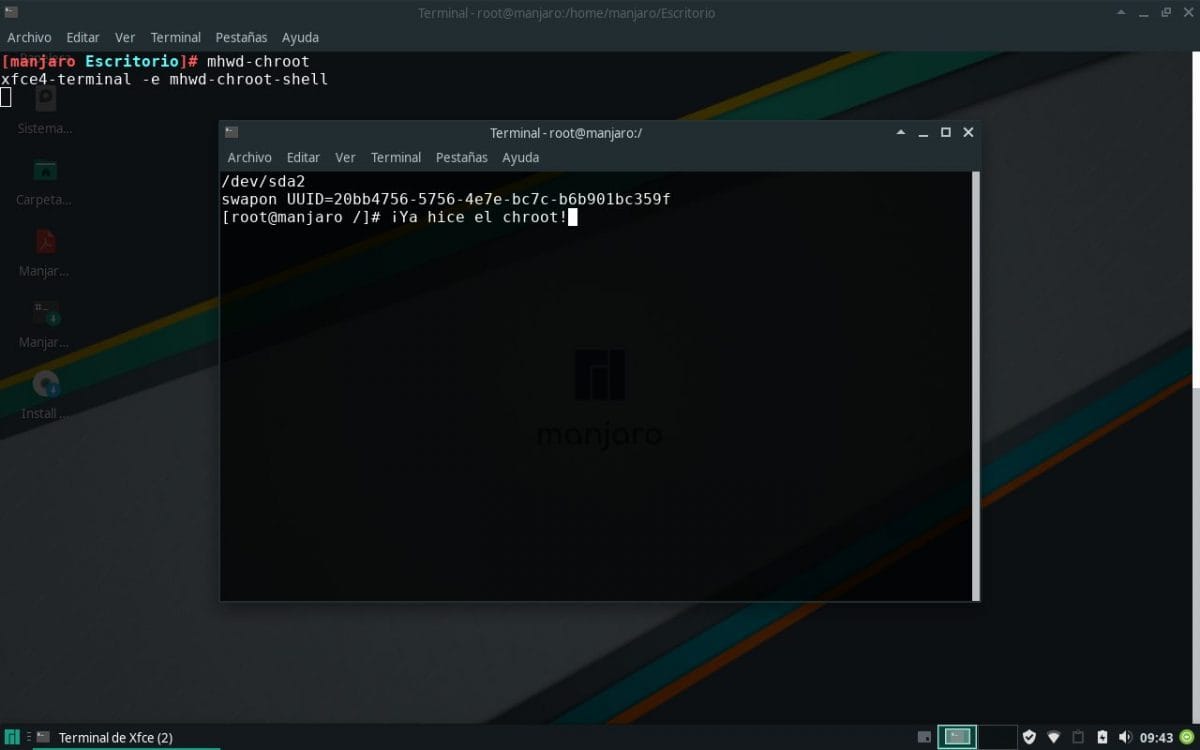Open the green update notifier tray icon
Viewport: 1200px width, 750px height.
[1188, 737]
